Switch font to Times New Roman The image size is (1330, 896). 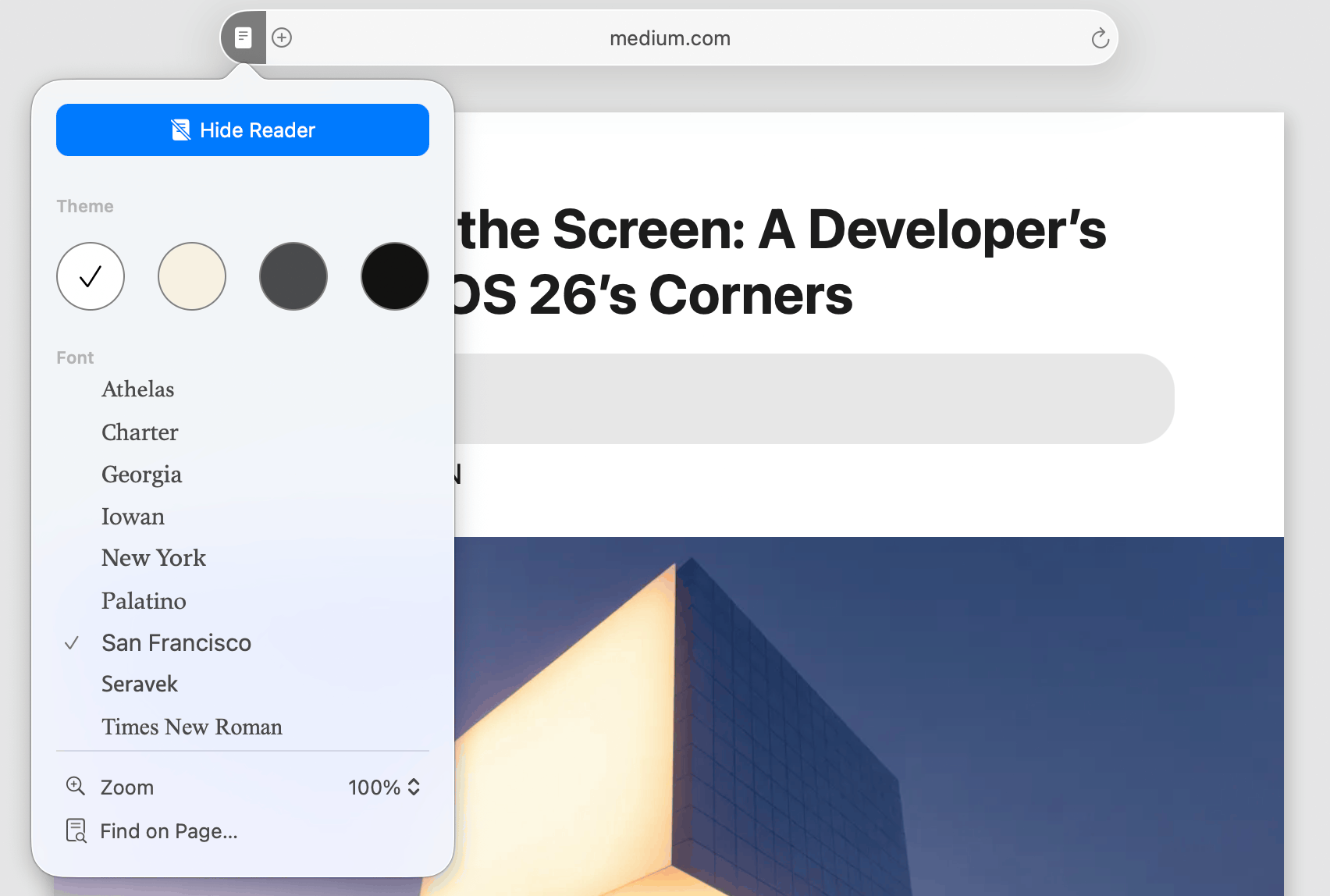pos(192,727)
